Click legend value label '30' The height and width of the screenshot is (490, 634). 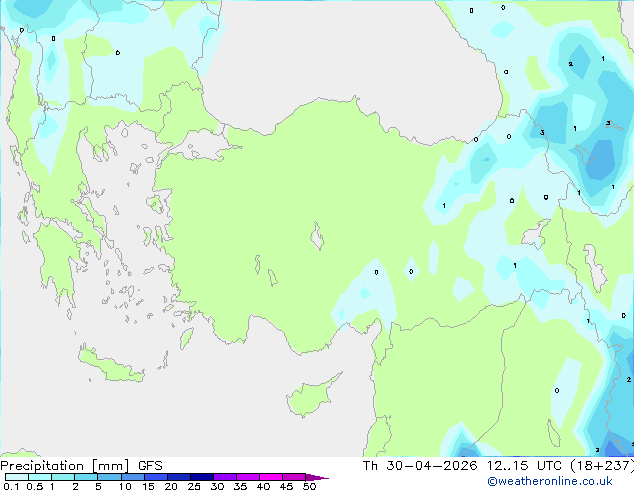pyautogui.click(x=217, y=486)
